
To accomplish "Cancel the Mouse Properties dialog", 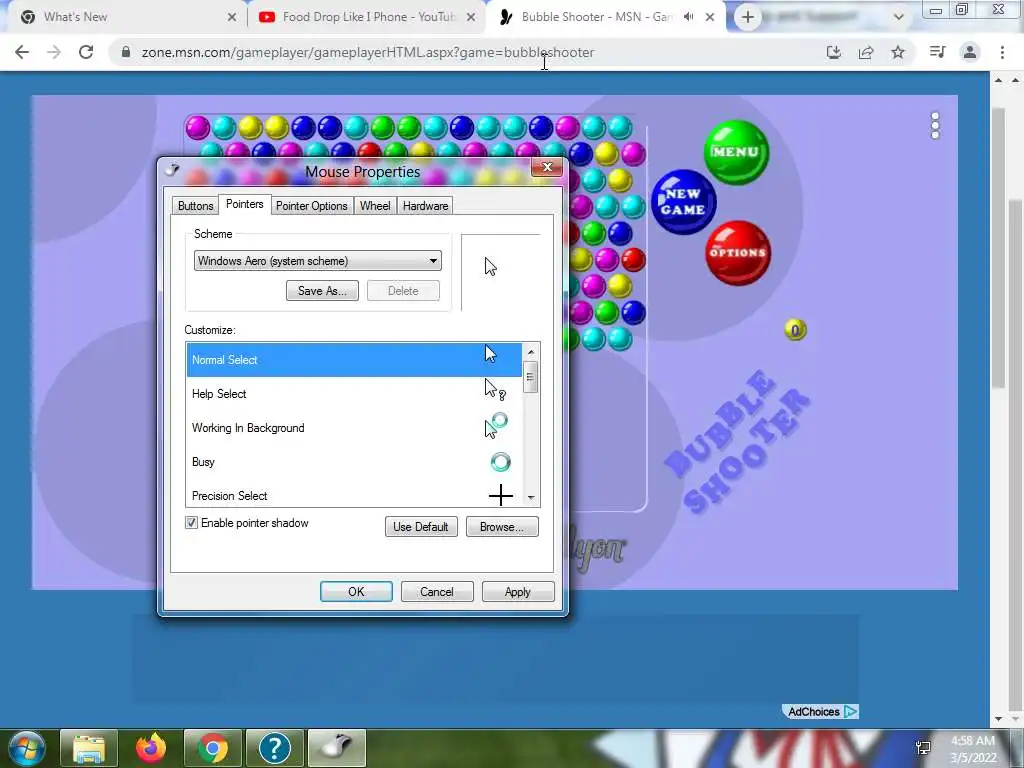I will coord(437,592).
